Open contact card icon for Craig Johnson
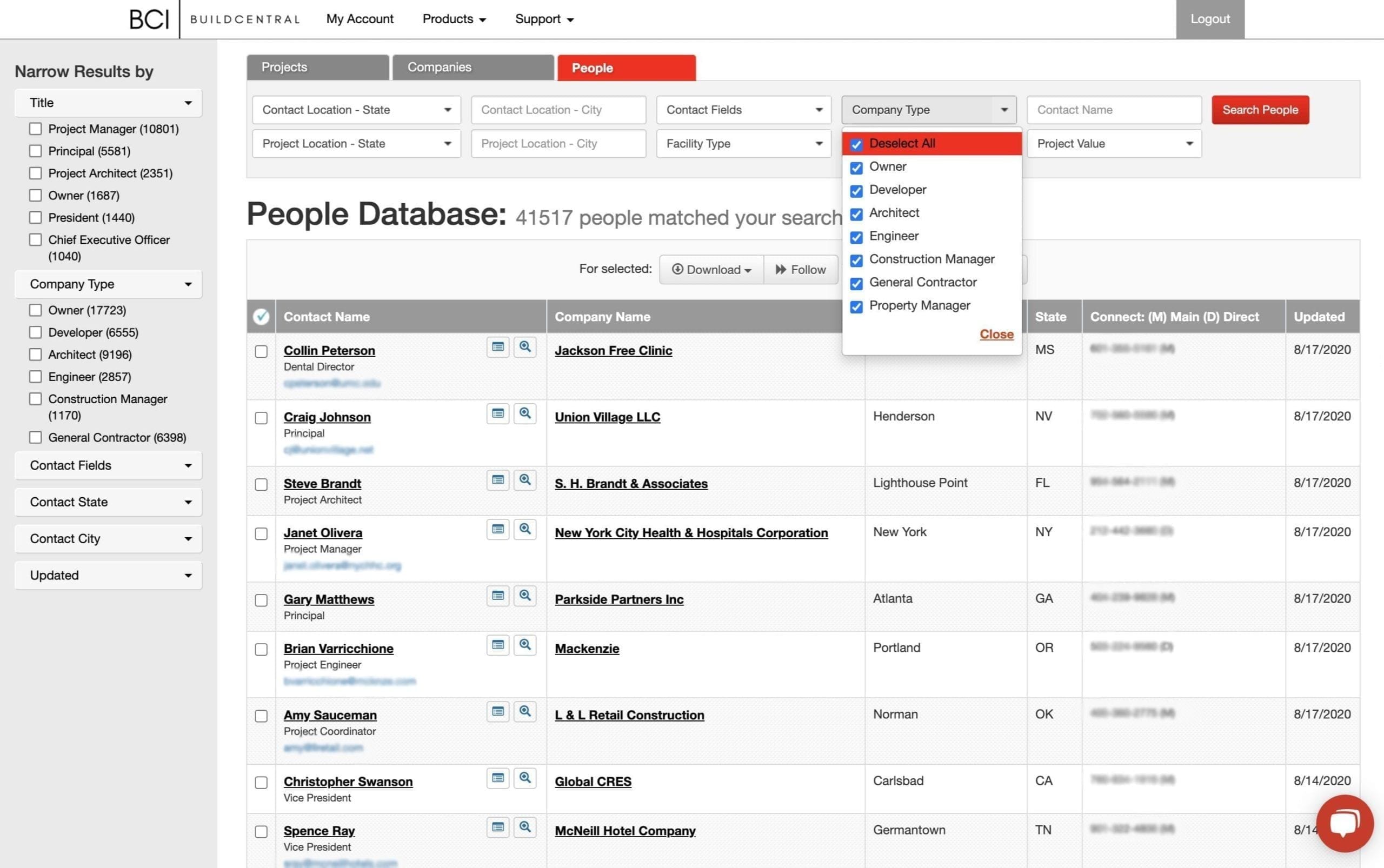 [x=498, y=413]
